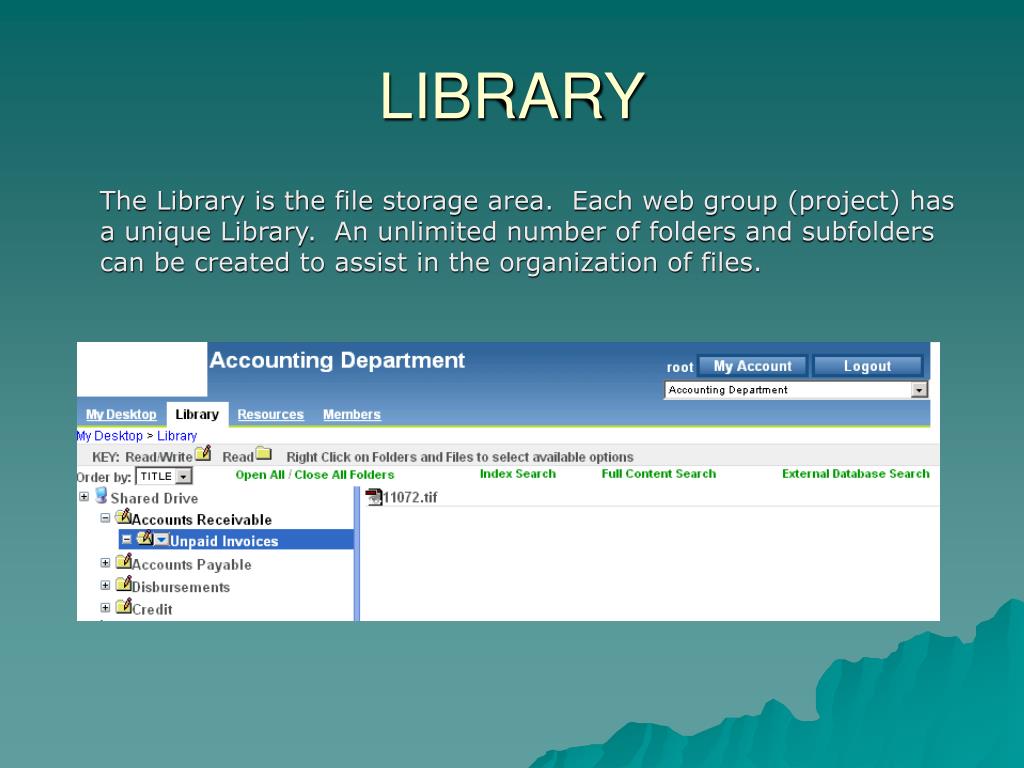This screenshot has height=768, width=1024.
Task: Click the root username text
Action: [x=680, y=368]
